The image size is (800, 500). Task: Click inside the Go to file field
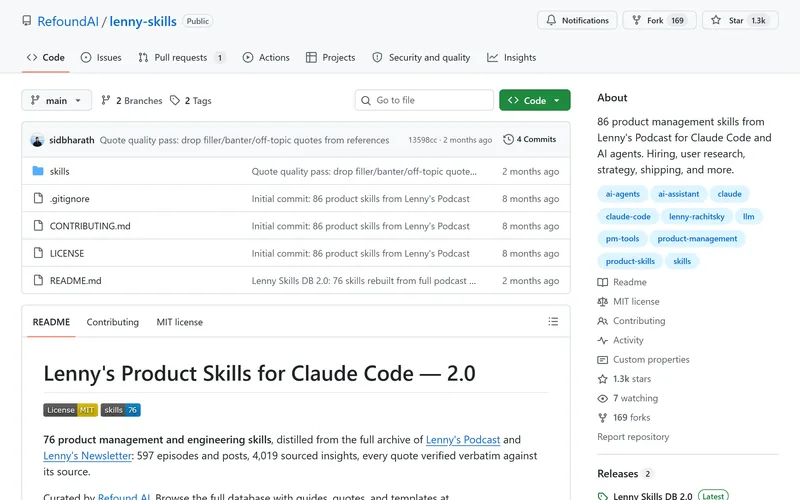(424, 100)
